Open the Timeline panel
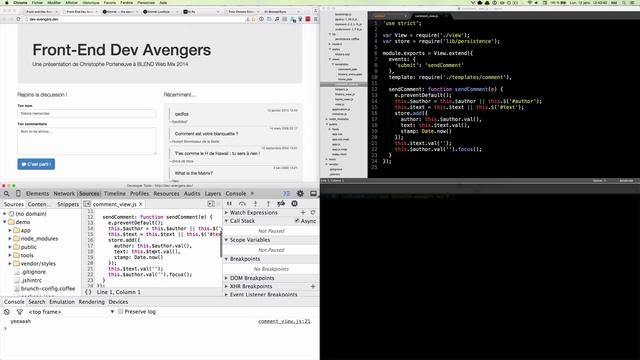The width and height of the screenshot is (640, 360). coord(115,193)
